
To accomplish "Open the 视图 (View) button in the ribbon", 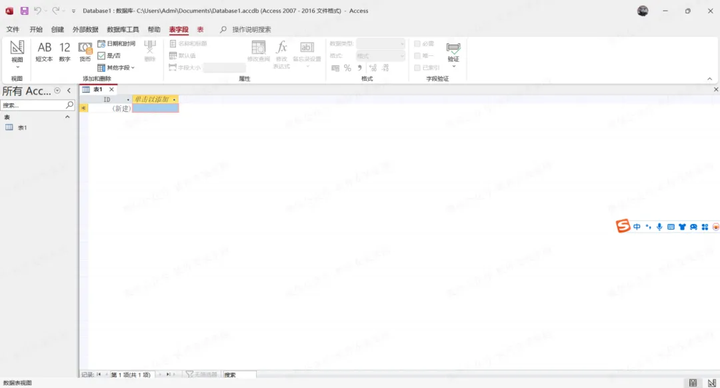I will coord(17,53).
